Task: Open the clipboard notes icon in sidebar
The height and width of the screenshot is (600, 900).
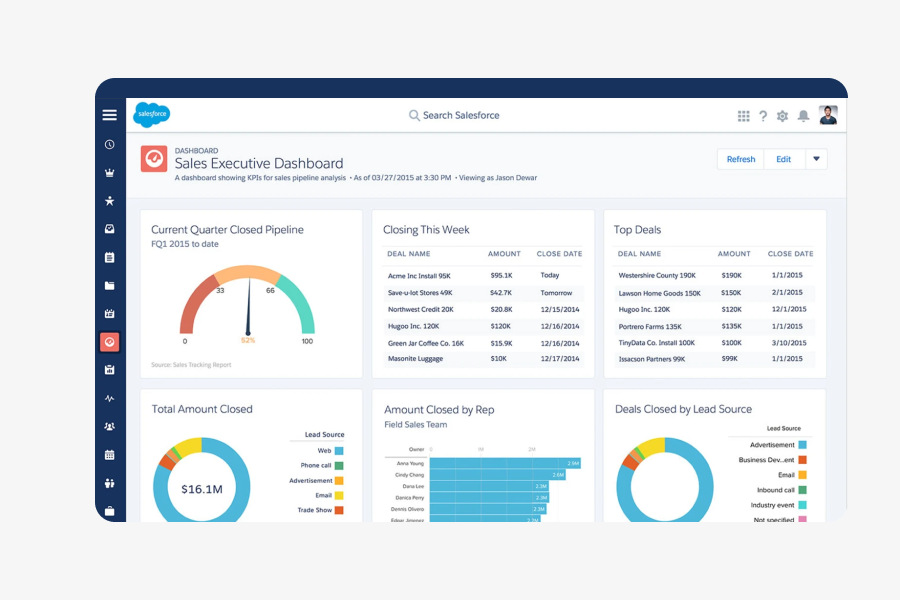Action: pos(110,257)
